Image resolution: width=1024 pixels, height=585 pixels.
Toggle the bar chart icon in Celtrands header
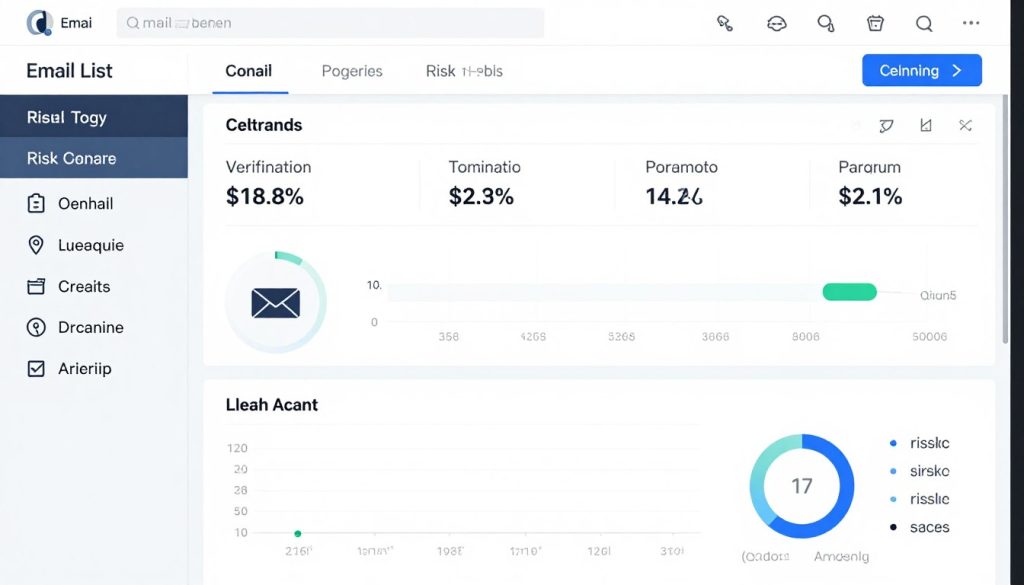(x=925, y=126)
